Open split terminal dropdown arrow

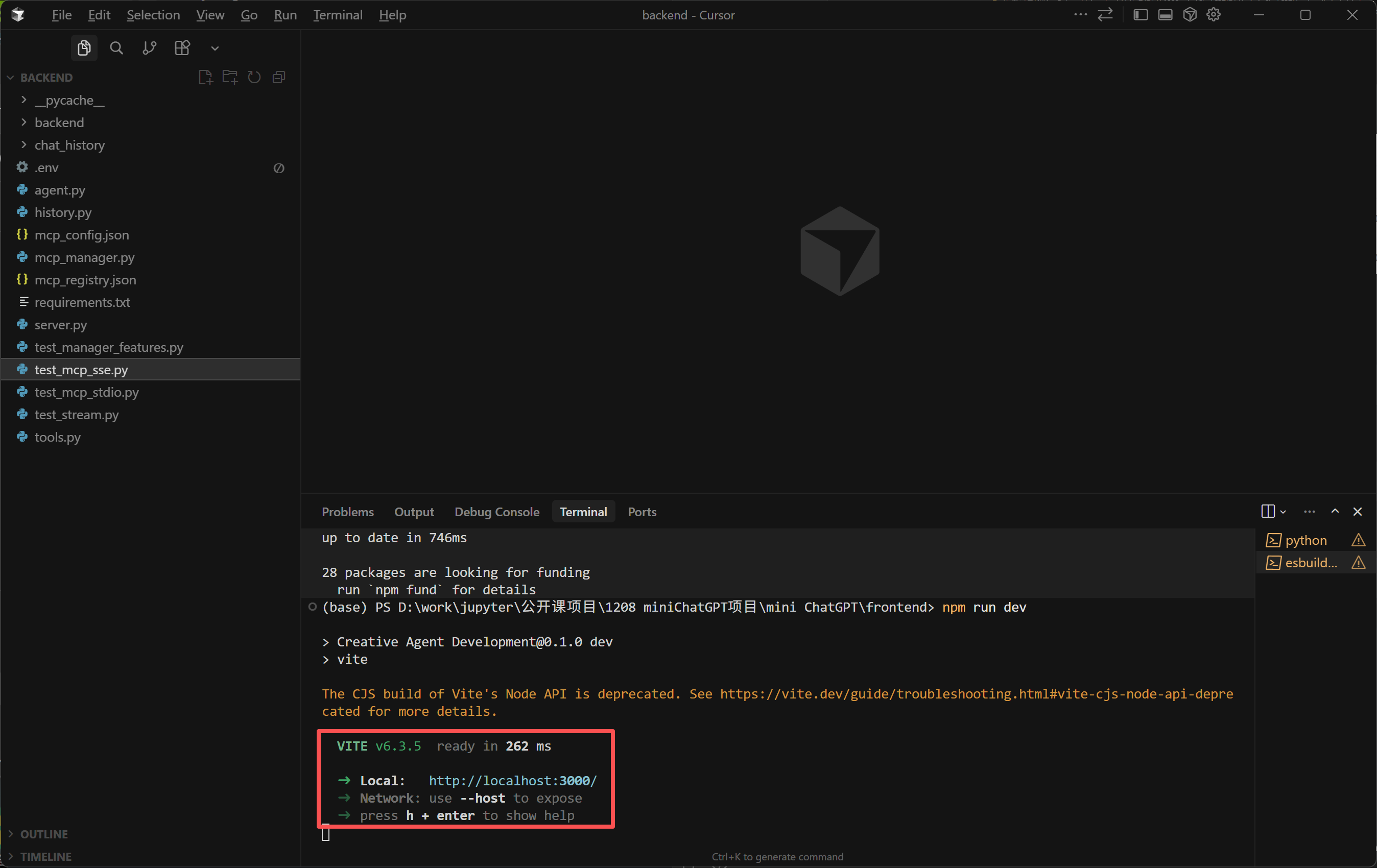1283,512
